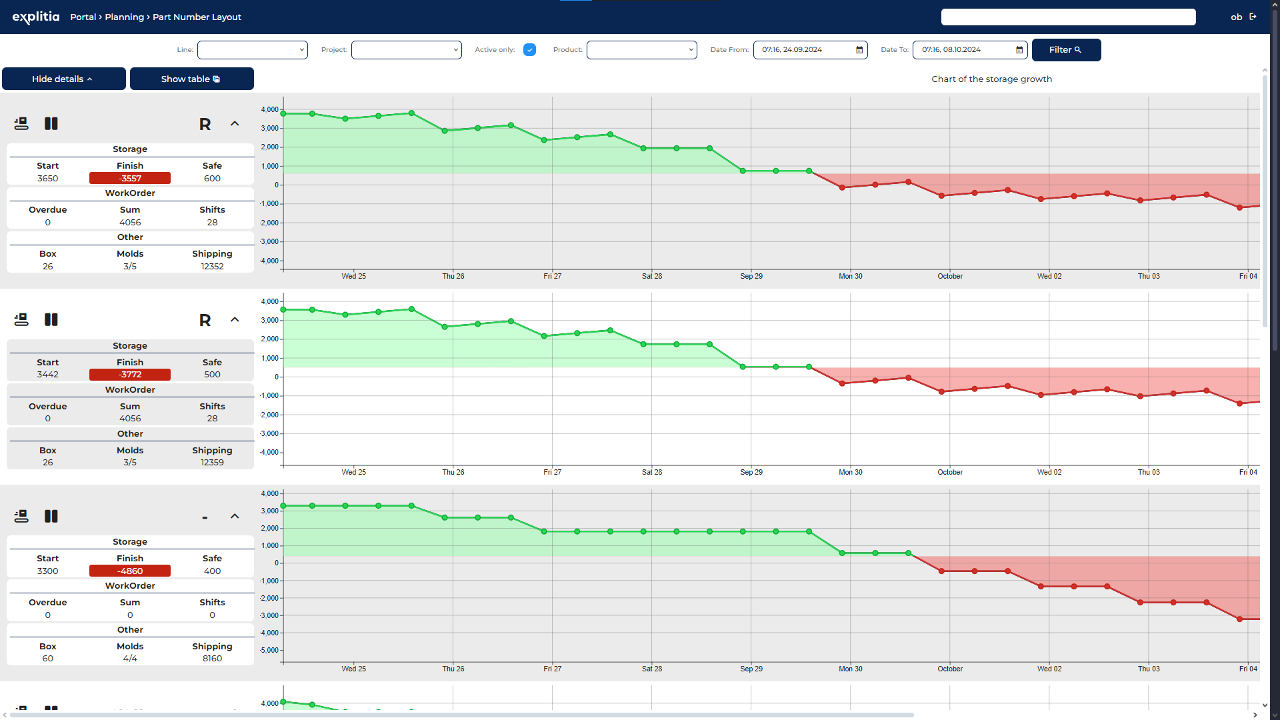Click the pallet icon in the third storage panel

point(21,516)
